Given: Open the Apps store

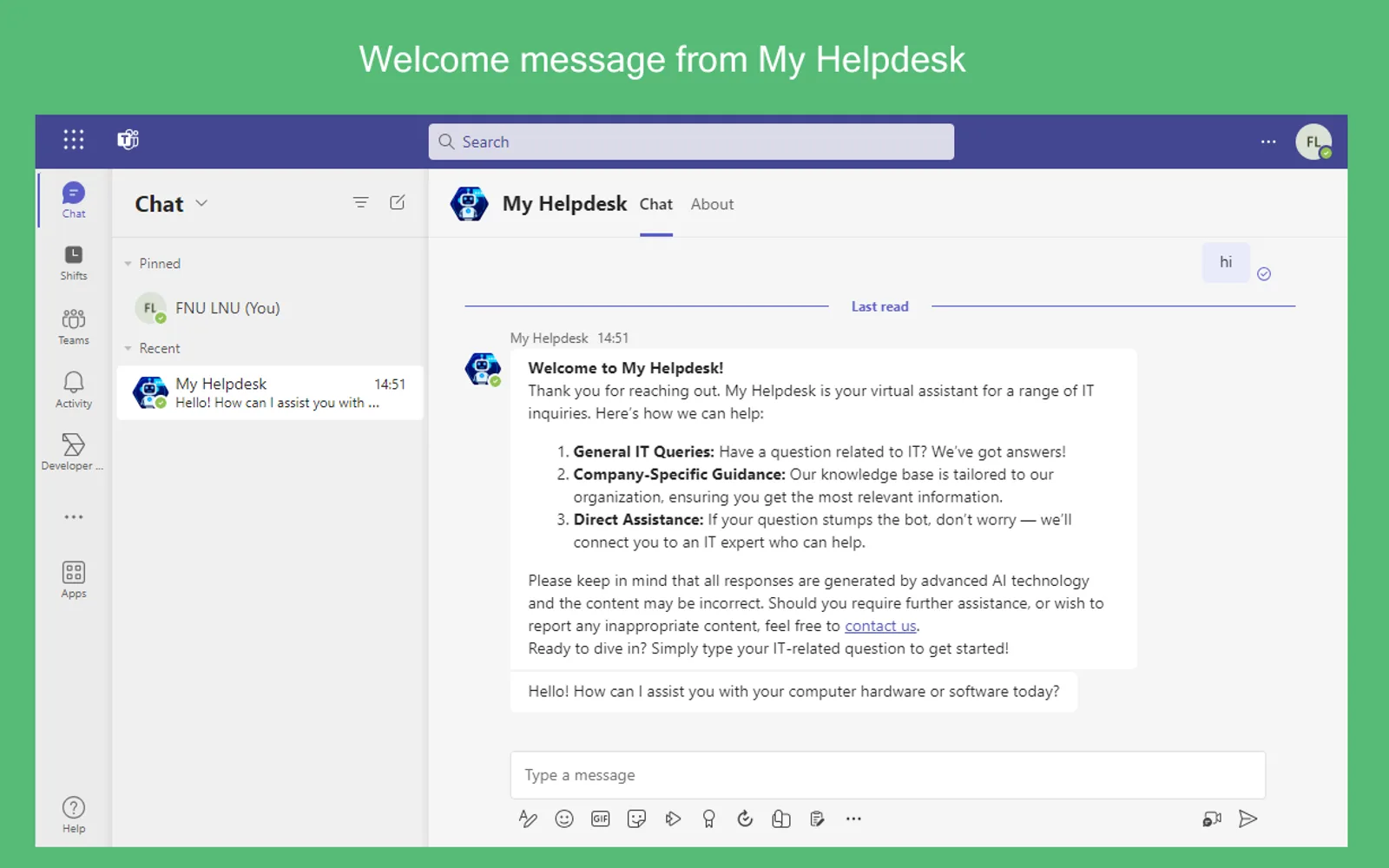Looking at the screenshot, I should tap(74, 580).
